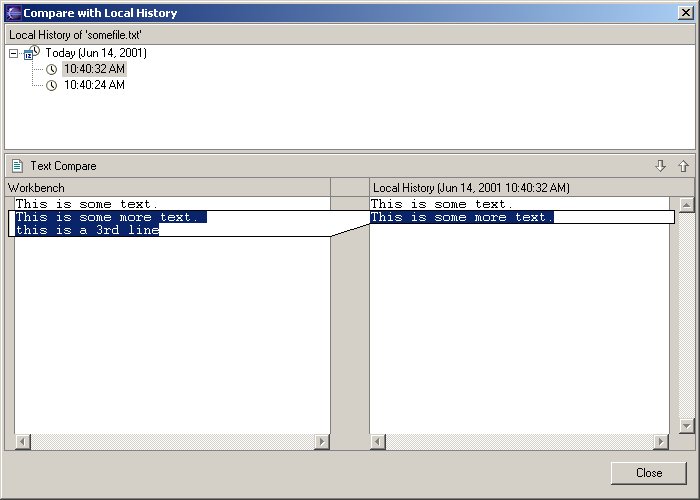Select the 10:40:24 AM history entry
Image resolution: width=700 pixels, height=500 pixels.
(x=94, y=86)
